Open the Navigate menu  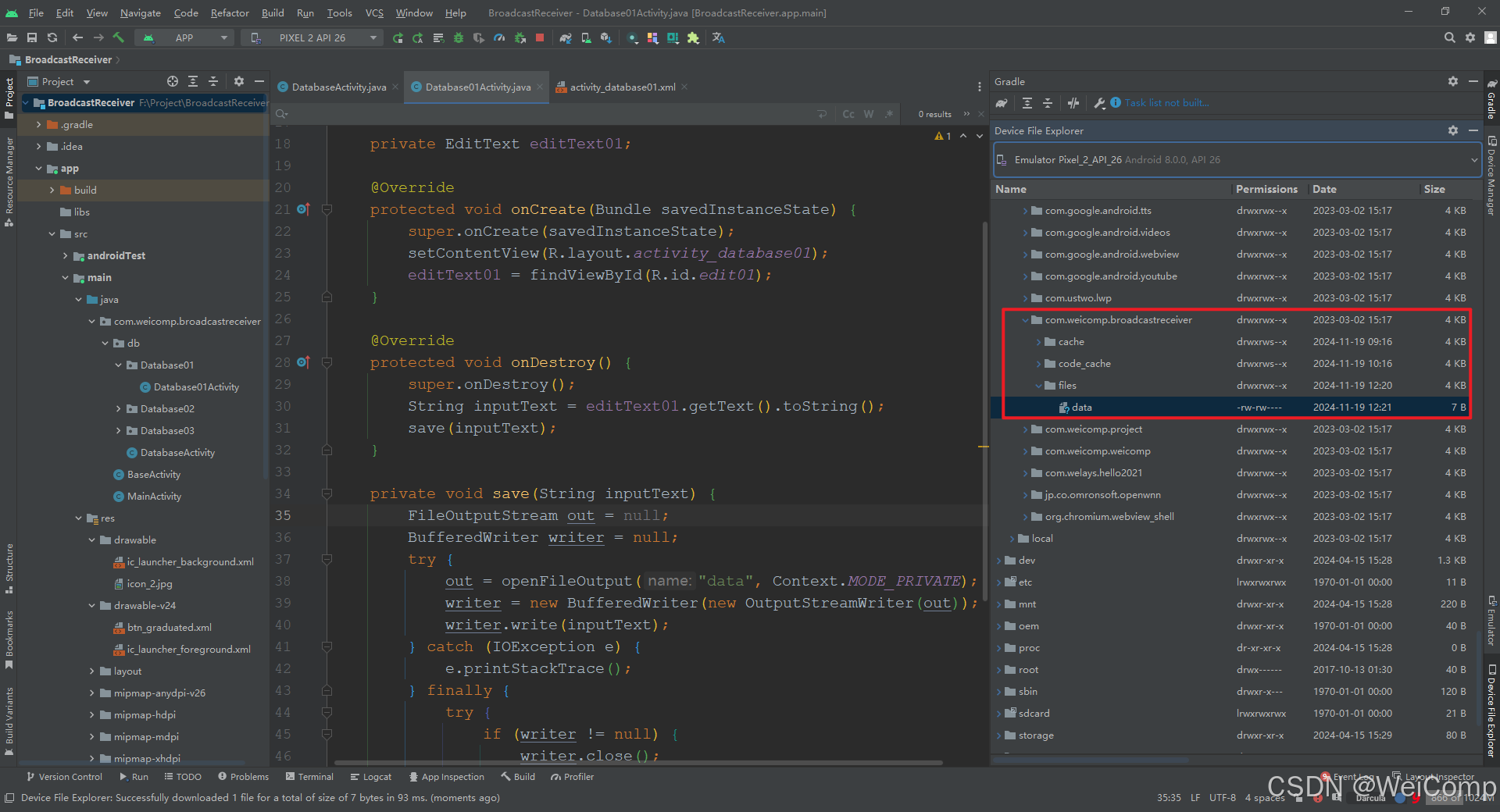(141, 12)
